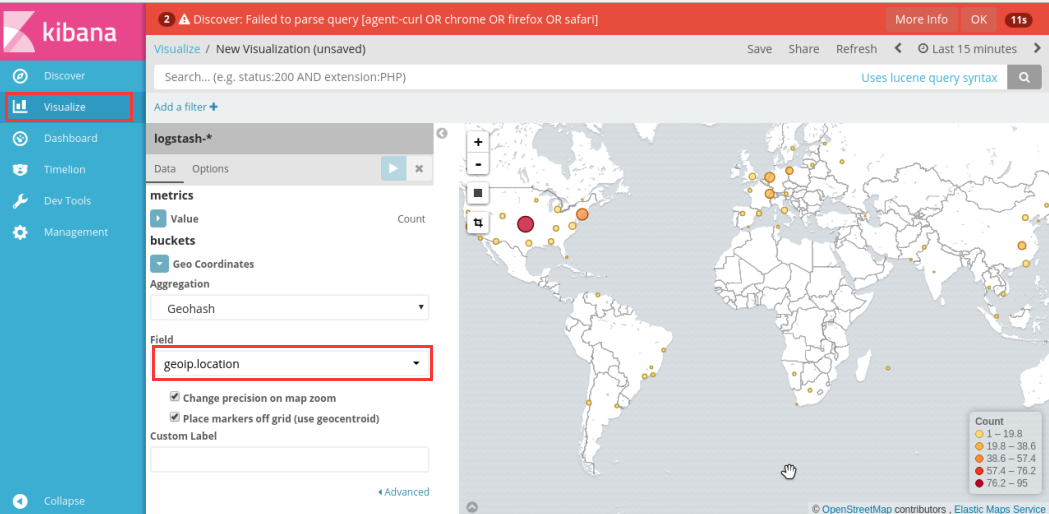Viewport: 1049px width, 514px height.
Task: Toggle Place markers off grid checkbox
Action: click(175, 418)
